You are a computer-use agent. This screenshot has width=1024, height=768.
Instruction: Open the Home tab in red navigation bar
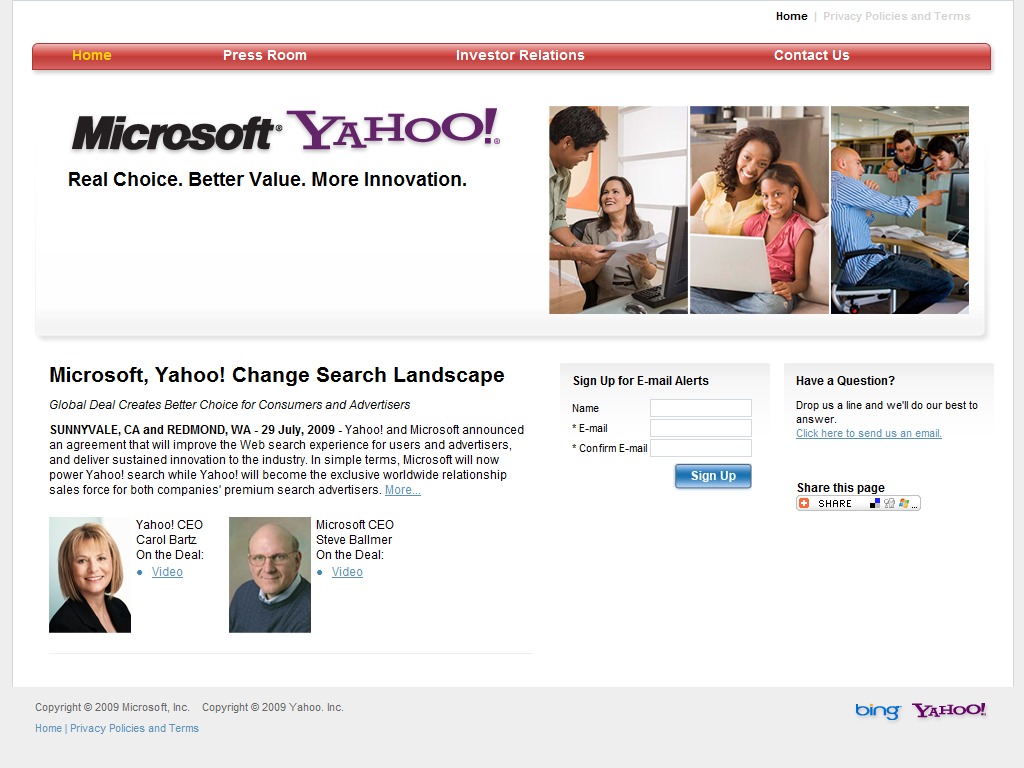(x=91, y=56)
